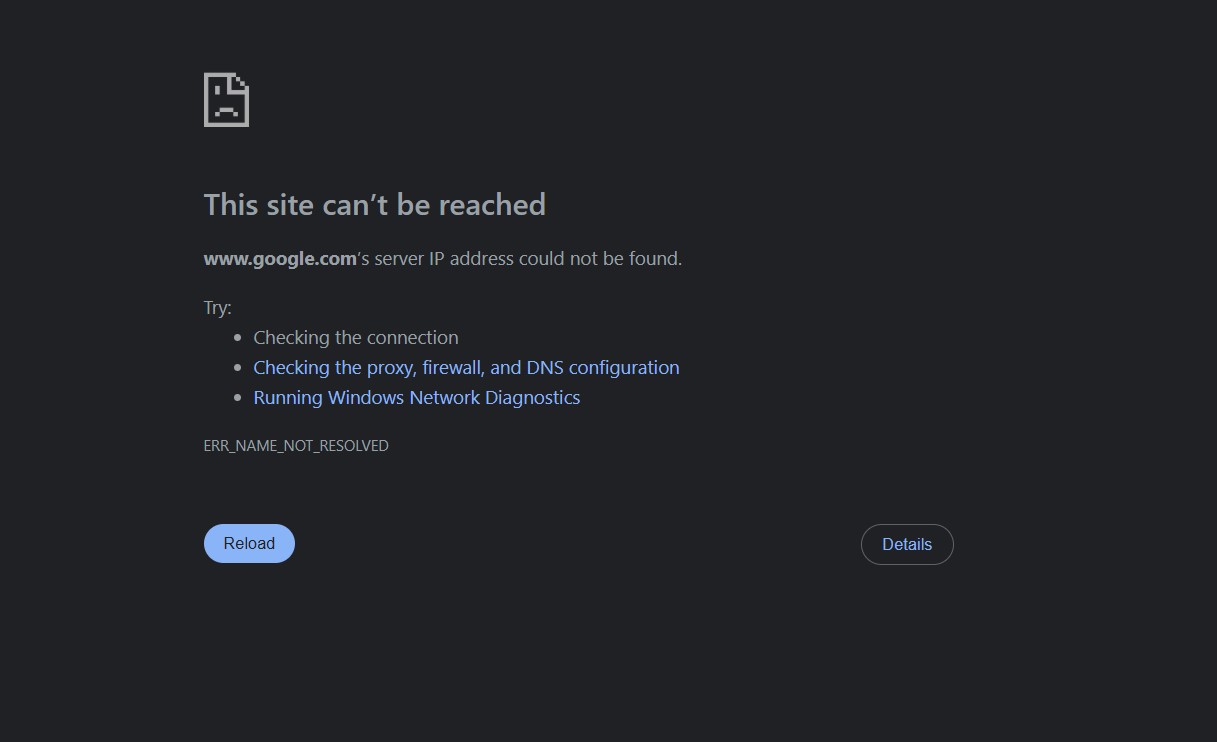This screenshot has width=1217, height=742.
Task: Click the "This site can't be reached" heading
Action: click(x=374, y=205)
